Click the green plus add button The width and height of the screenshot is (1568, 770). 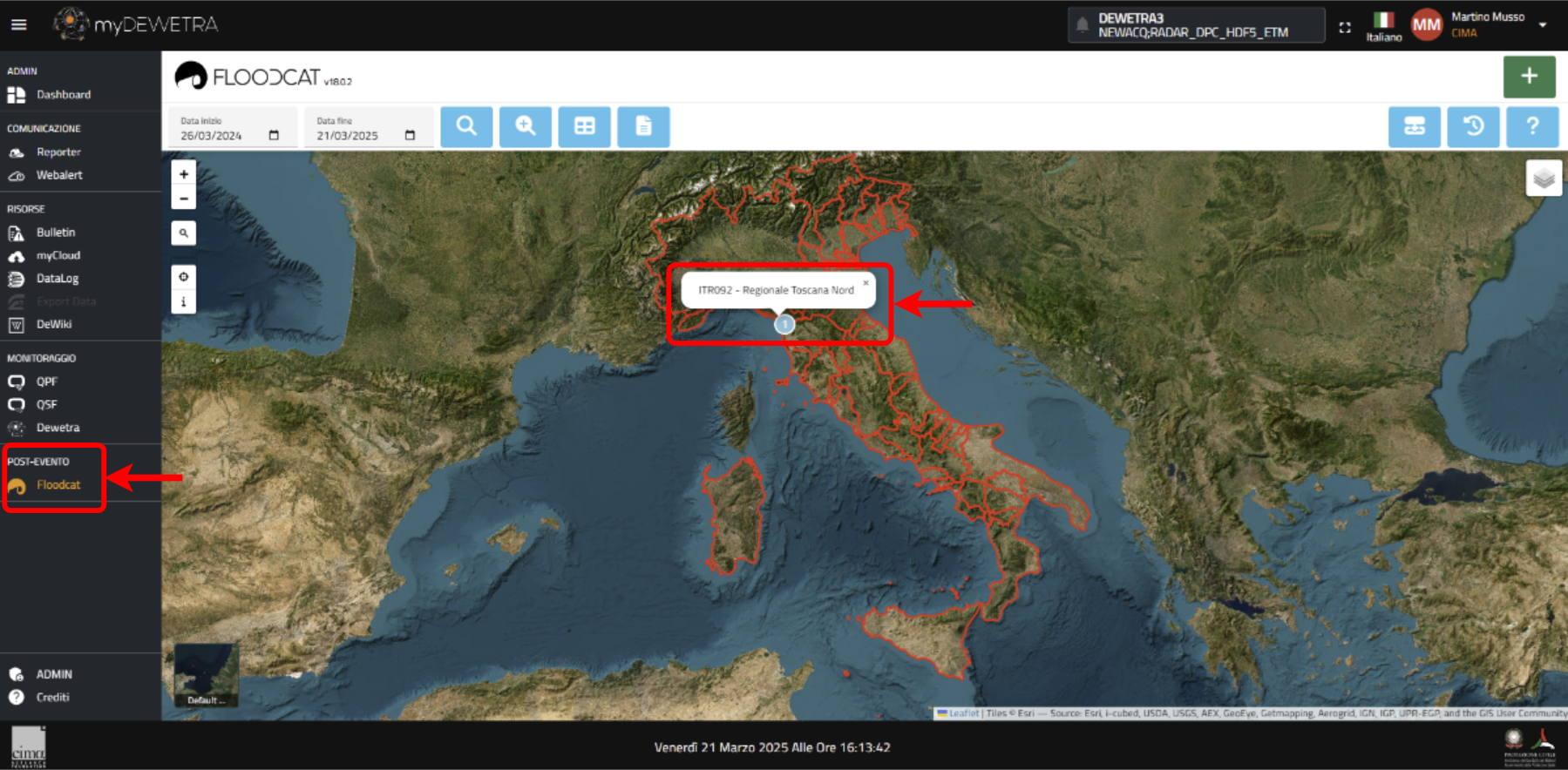1529,77
